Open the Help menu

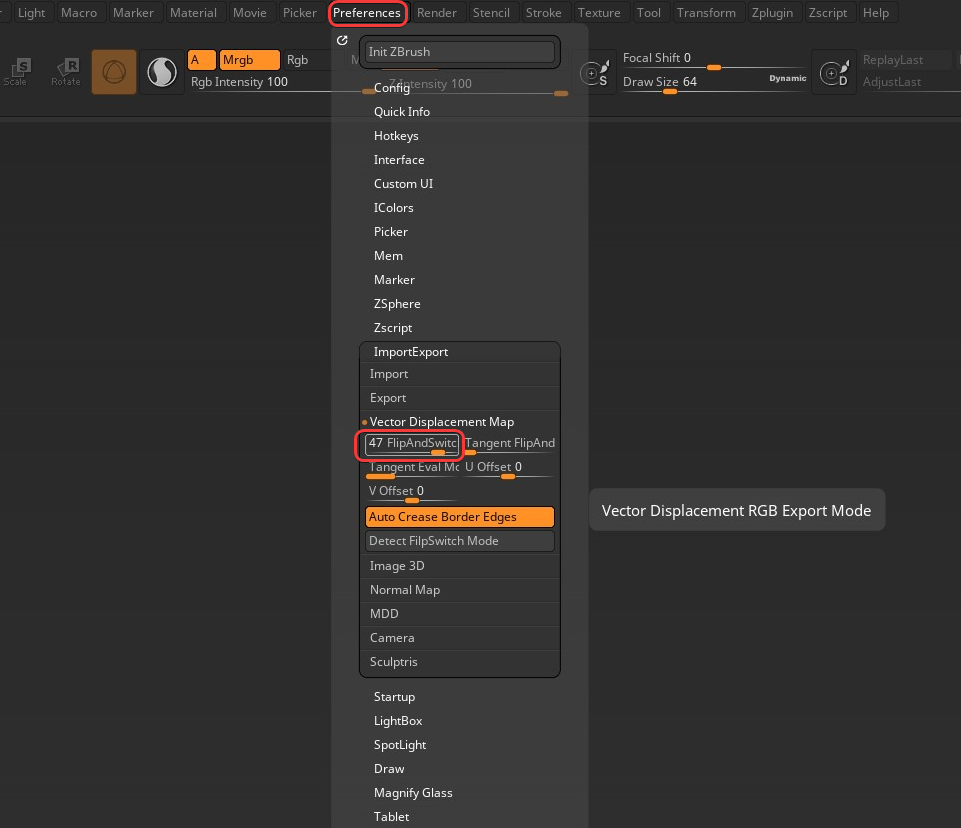(x=876, y=12)
